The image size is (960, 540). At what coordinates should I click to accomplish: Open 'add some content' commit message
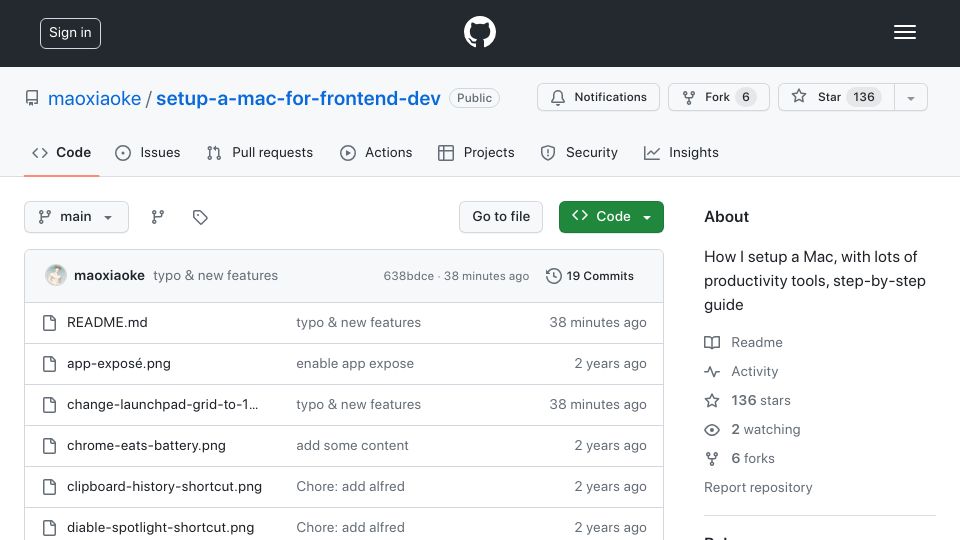(352, 446)
